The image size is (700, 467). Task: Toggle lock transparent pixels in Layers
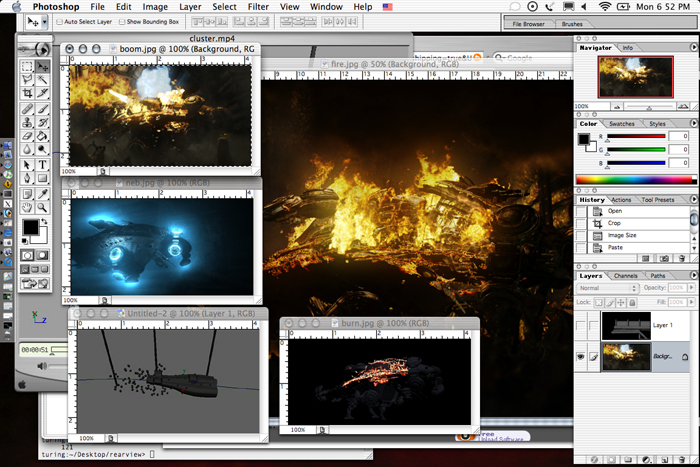pyautogui.click(x=598, y=303)
